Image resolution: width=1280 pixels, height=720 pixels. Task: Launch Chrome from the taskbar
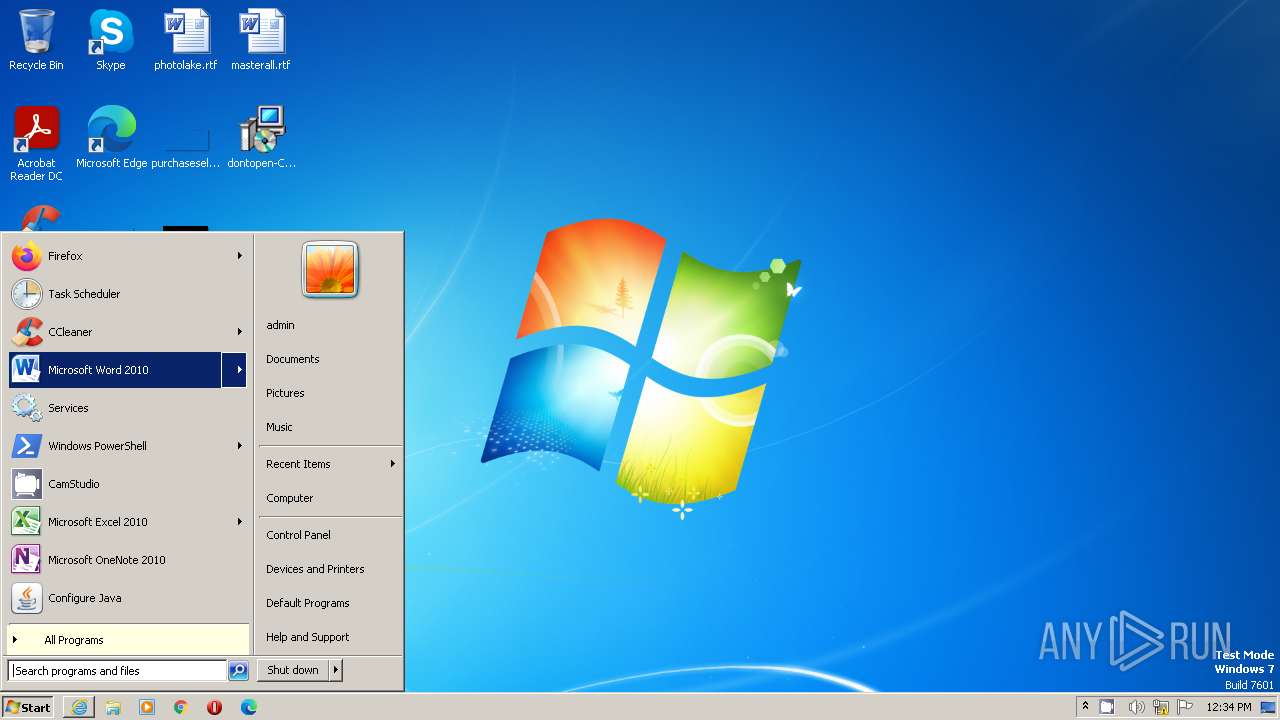click(x=181, y=707)
